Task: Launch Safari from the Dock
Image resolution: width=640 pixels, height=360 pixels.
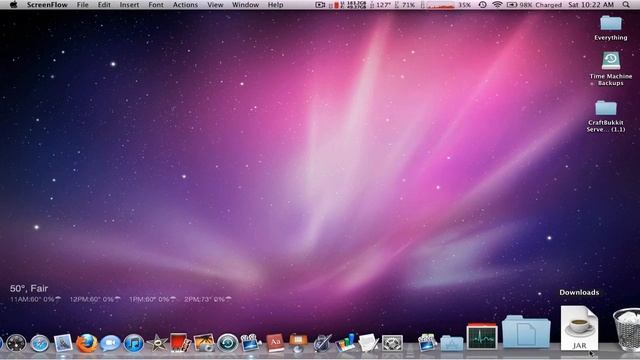Action: [x=40, y=343]
